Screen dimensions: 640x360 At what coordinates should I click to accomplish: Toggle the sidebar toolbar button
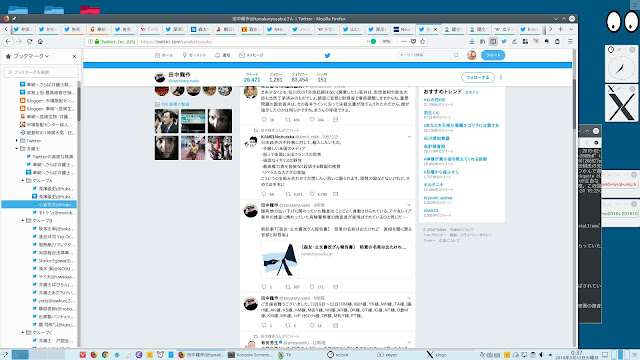tap(493, 41)
